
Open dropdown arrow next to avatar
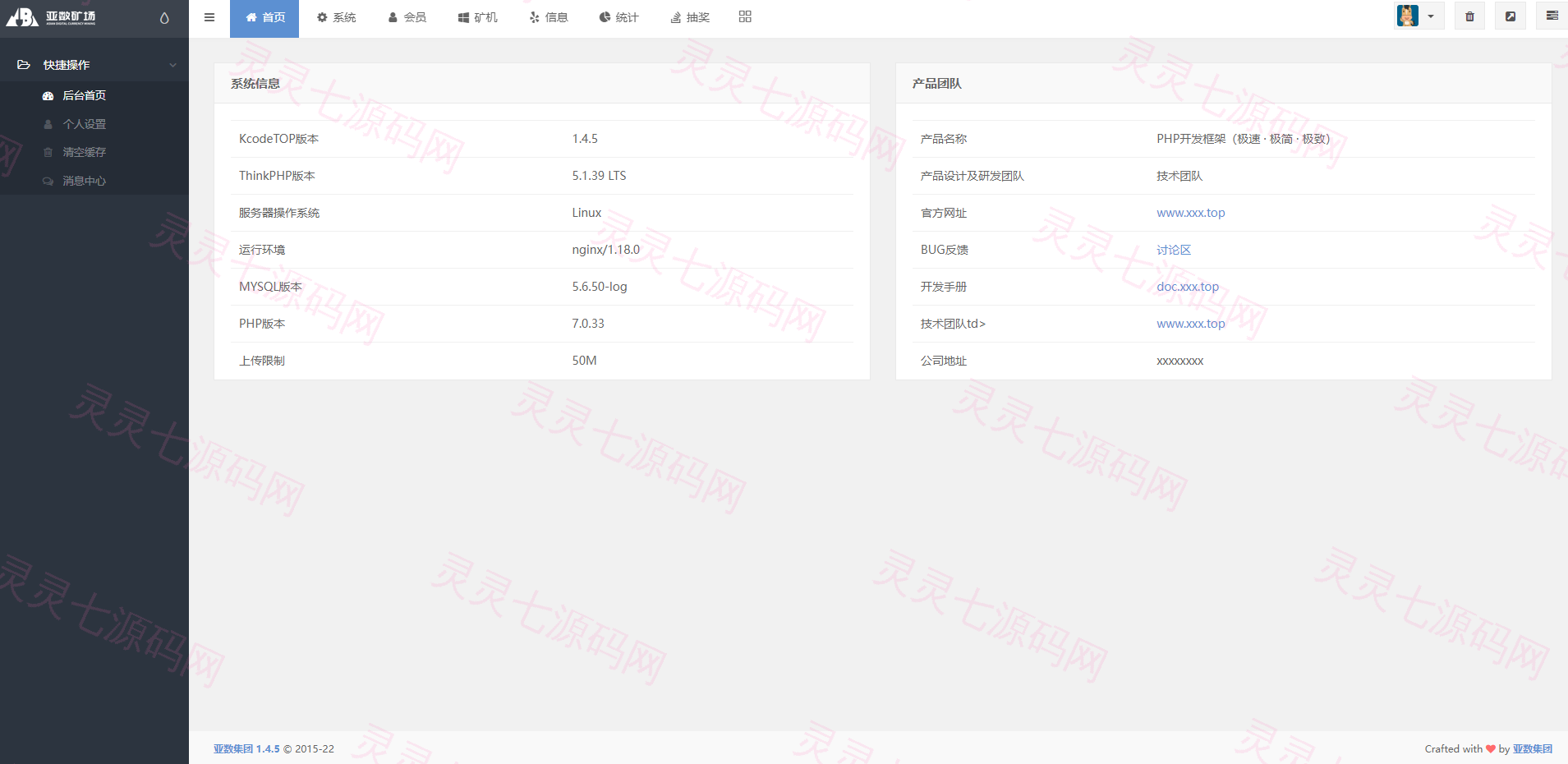1431,16
